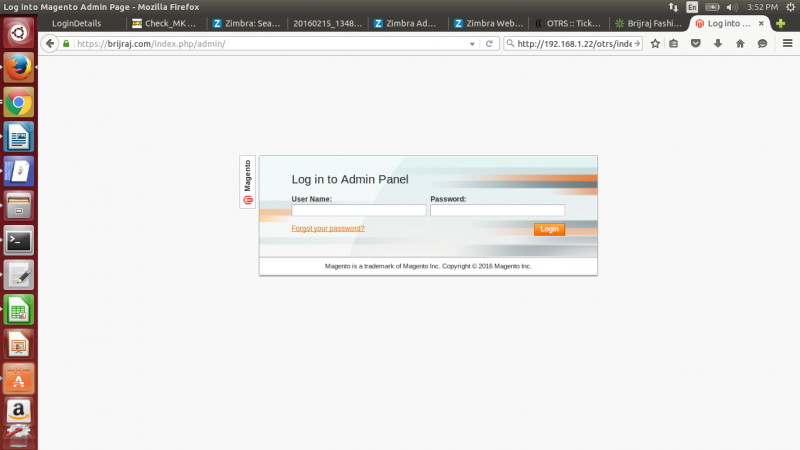Viewport: 800px width, 450px height.
Task: Click the Login button
Action: pos(549,229)
